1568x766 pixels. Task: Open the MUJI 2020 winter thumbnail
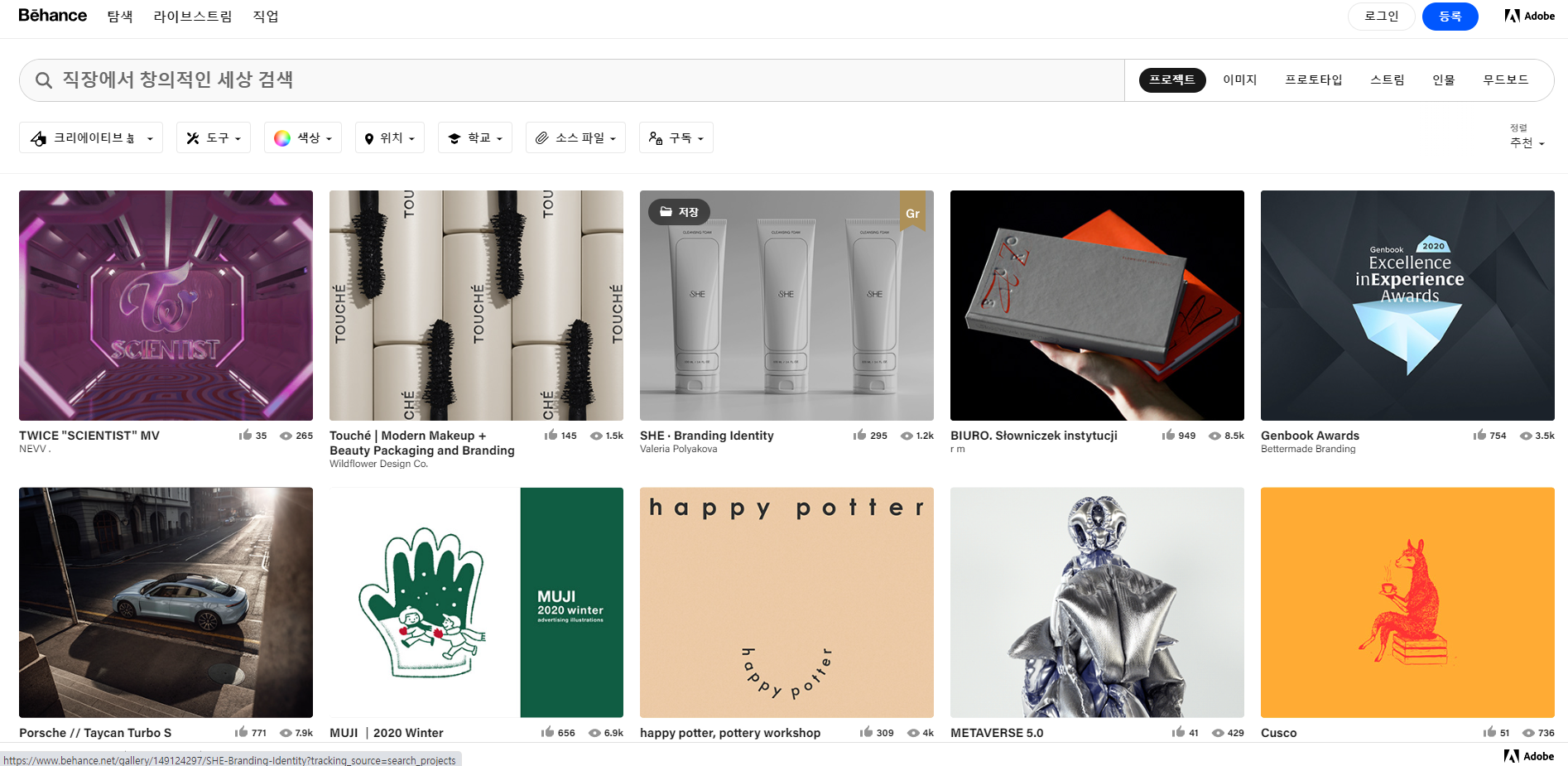click(476, 602)
